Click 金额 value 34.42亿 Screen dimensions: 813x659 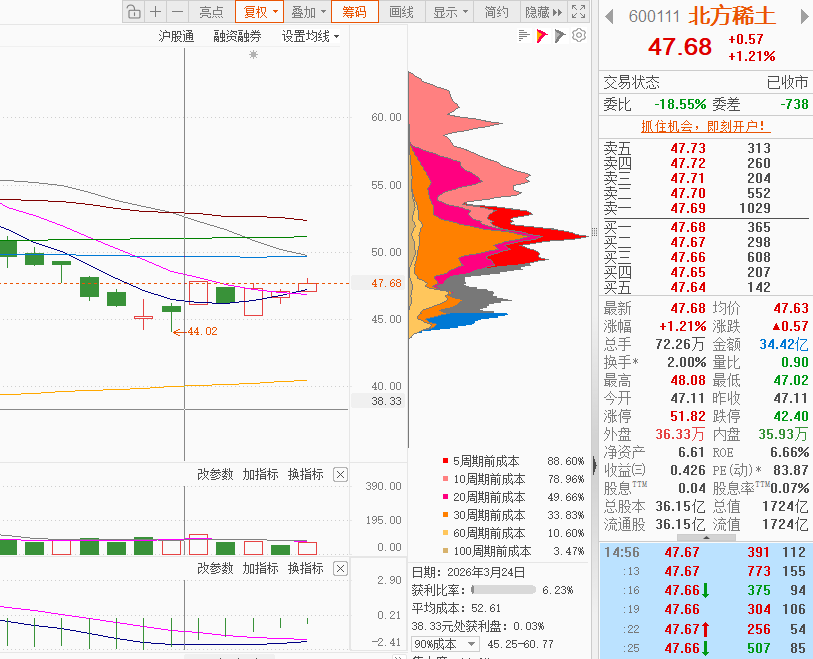click(x=783, y=344)
